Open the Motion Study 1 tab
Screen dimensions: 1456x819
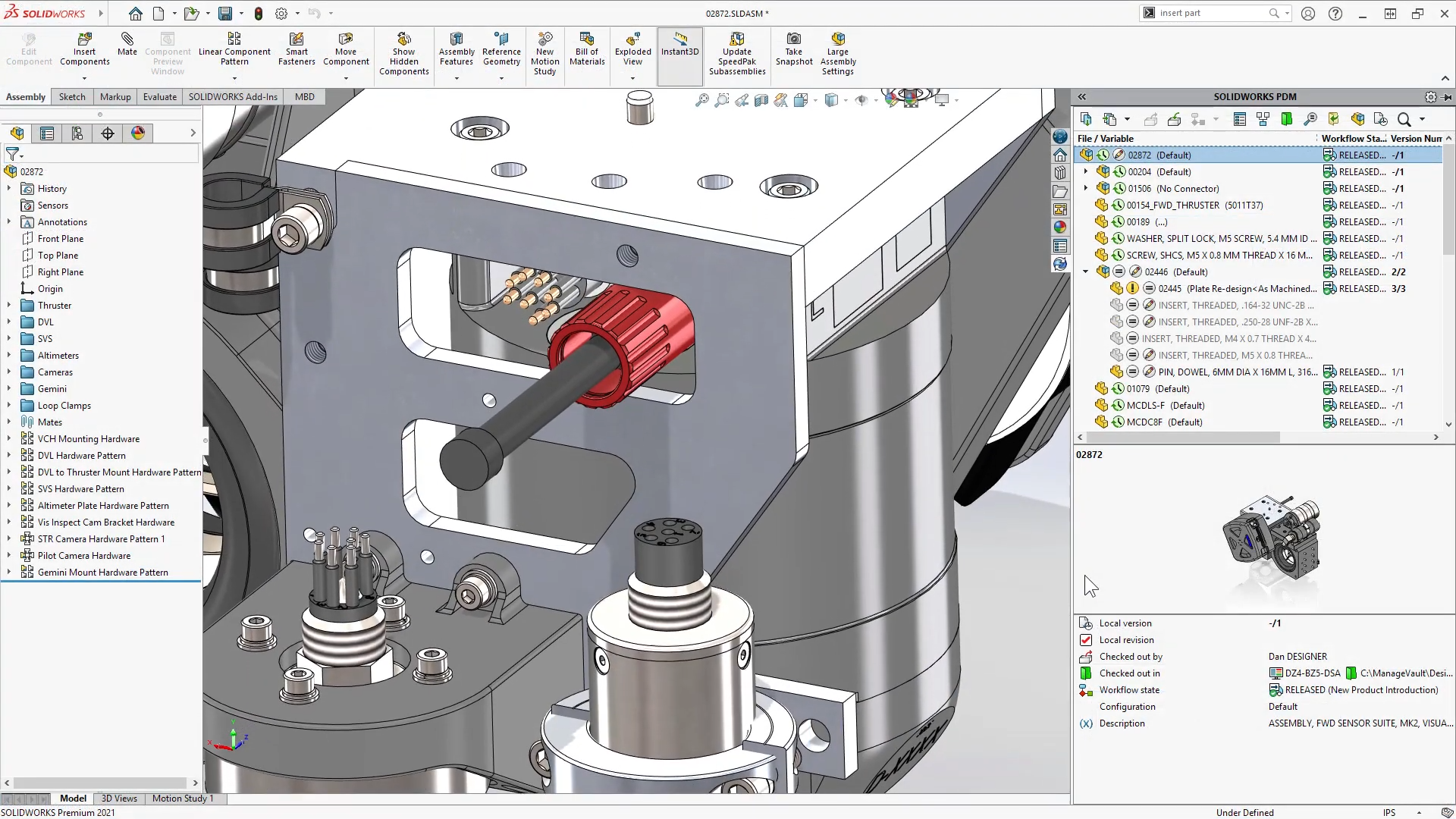pyautogui.click(x=182, y=799)
